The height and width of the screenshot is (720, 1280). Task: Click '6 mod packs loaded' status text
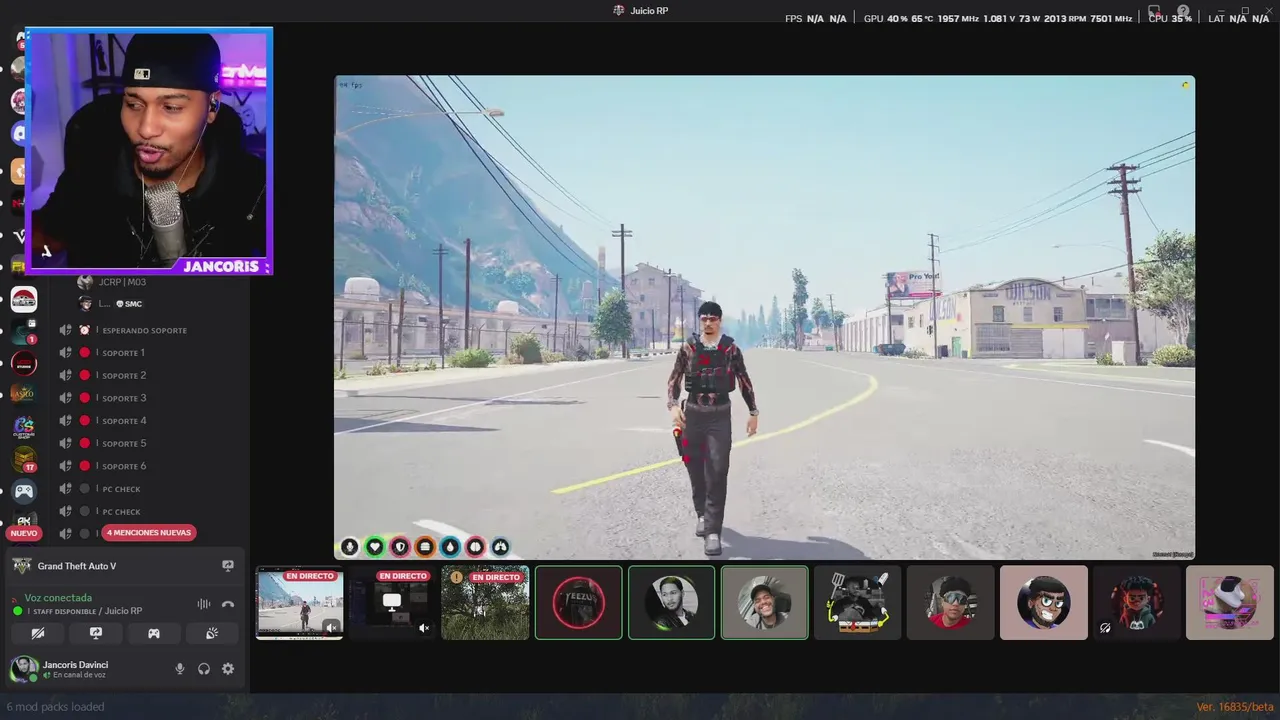tap(55, 707)
